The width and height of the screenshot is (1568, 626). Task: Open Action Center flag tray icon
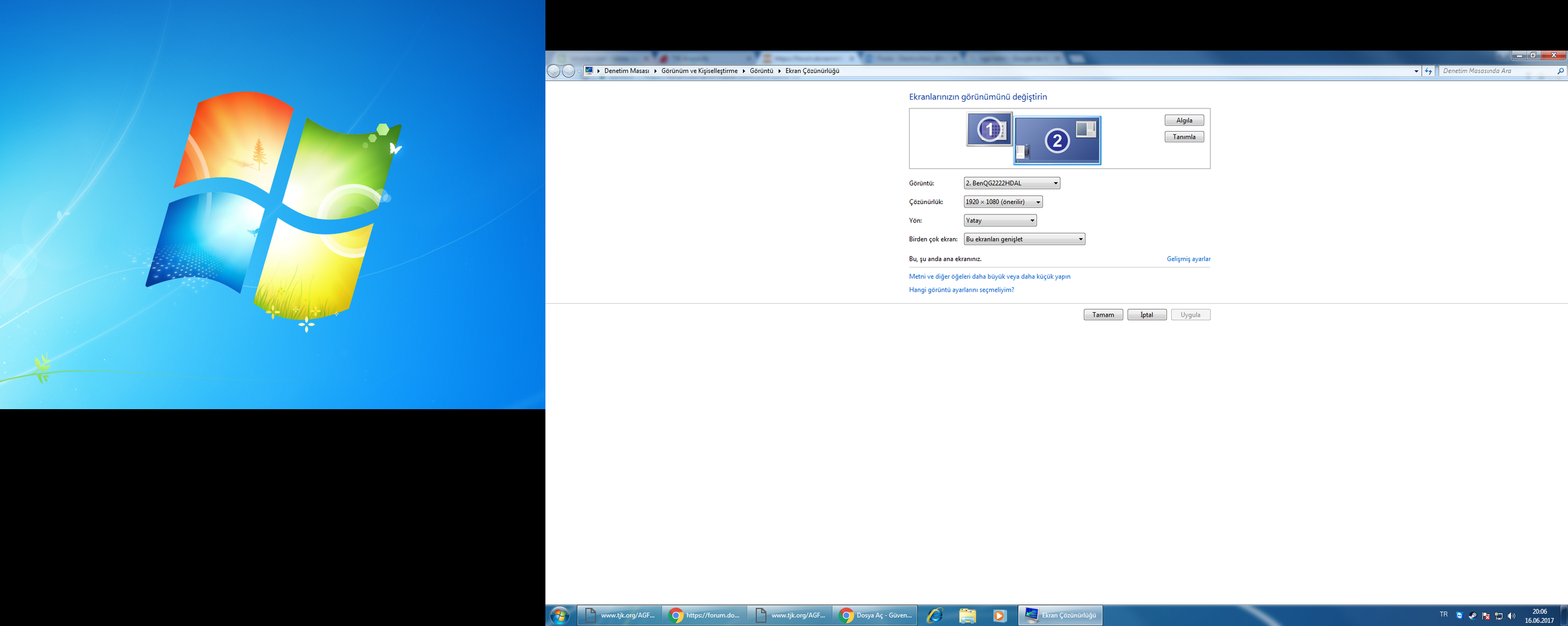click(1485, 616)
